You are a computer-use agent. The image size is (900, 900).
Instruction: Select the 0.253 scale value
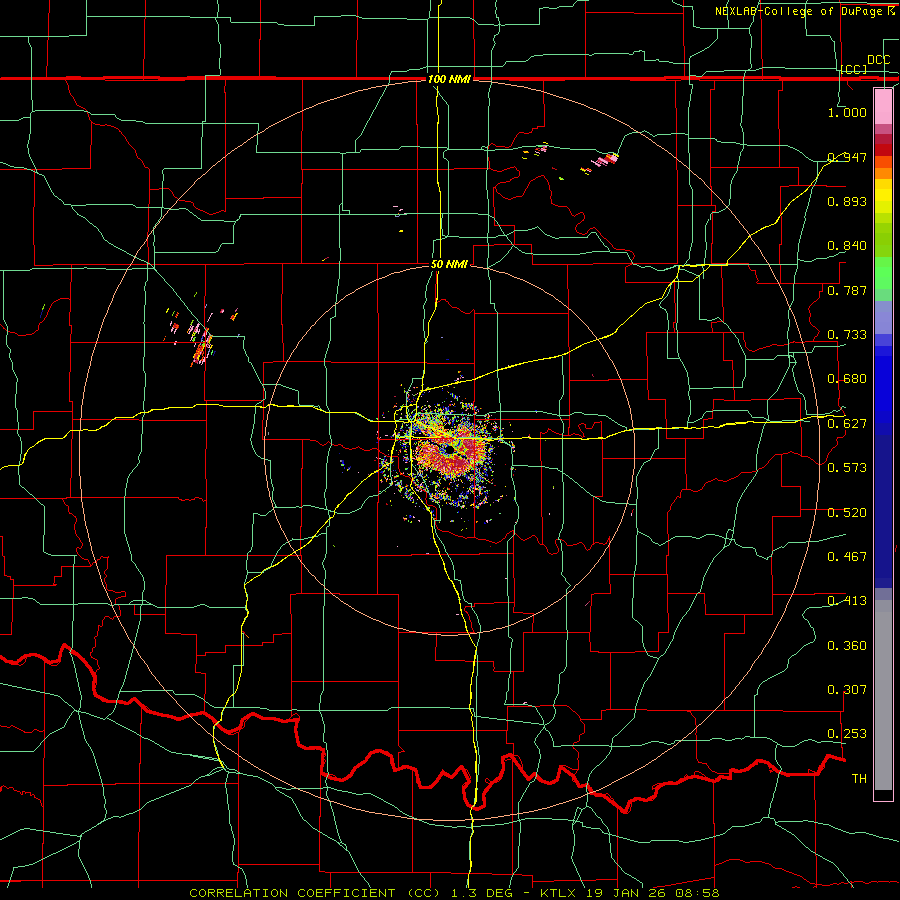pos(847,734)
